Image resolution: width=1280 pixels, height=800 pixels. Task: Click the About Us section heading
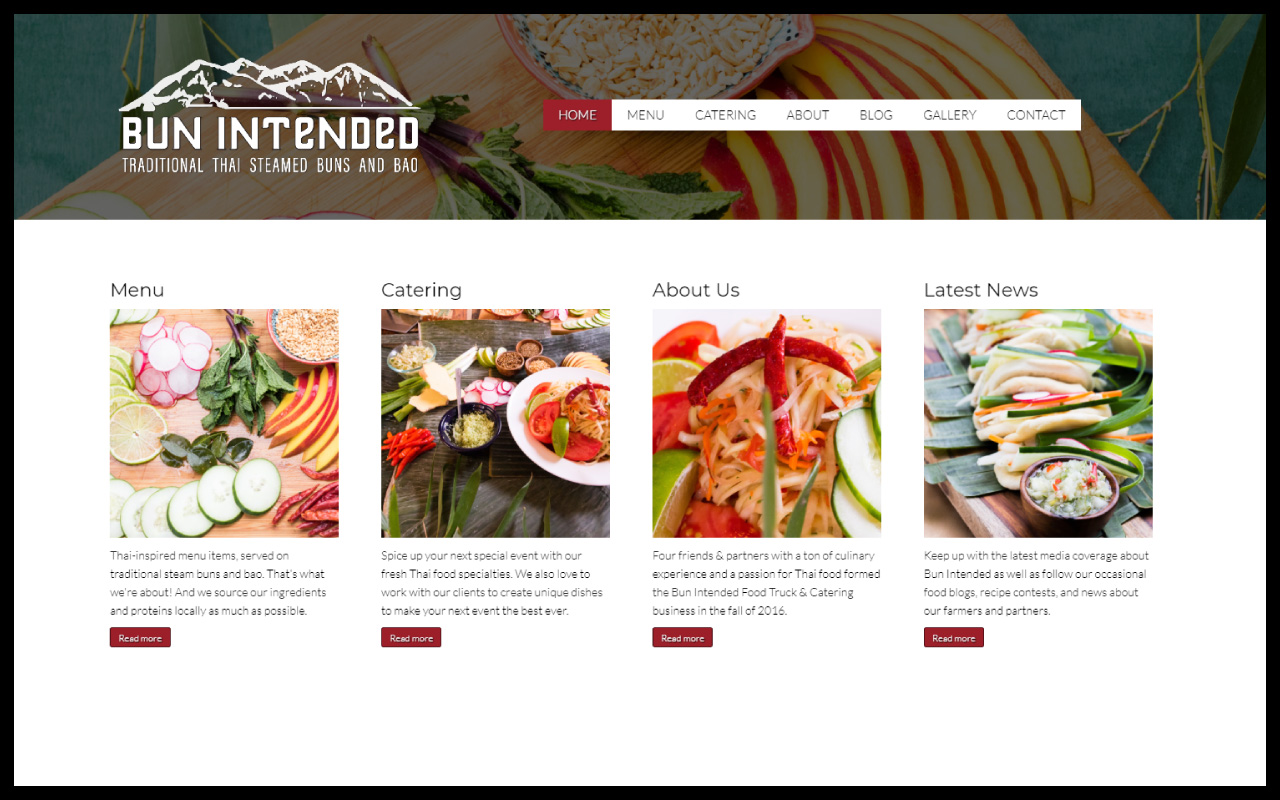click(696, 290)
